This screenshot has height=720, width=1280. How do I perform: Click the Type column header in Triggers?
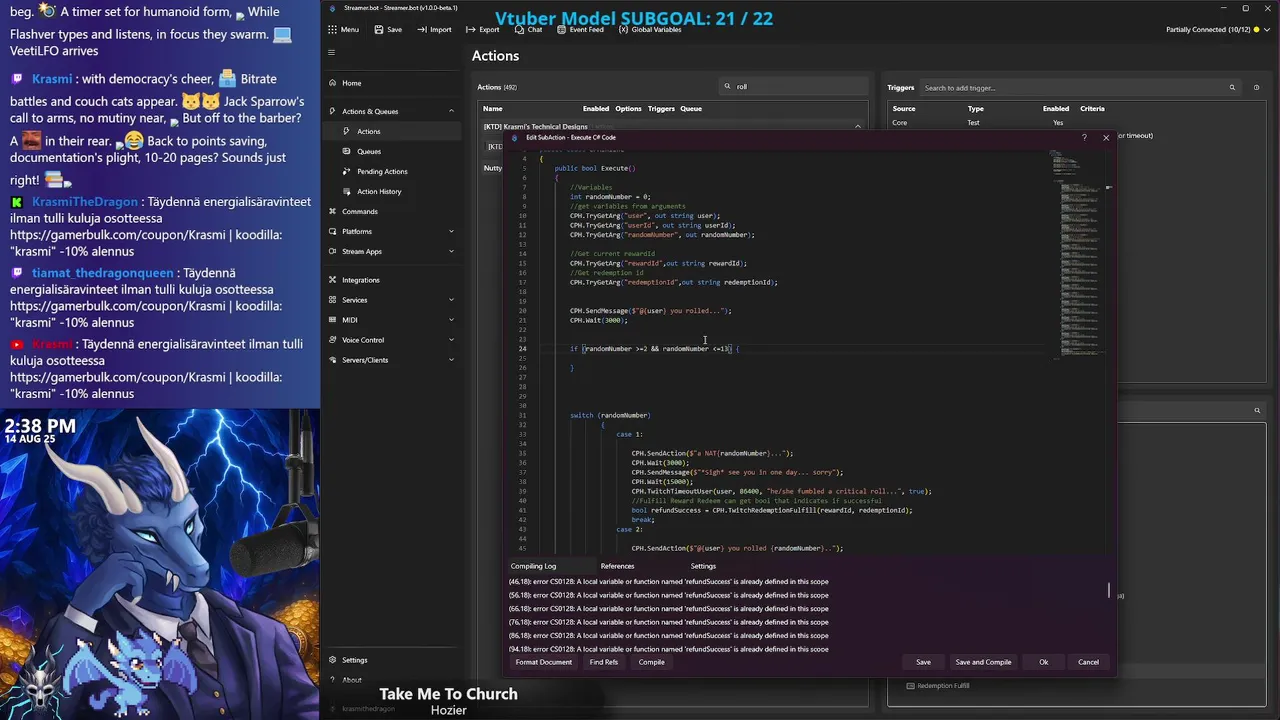[975, 108]
